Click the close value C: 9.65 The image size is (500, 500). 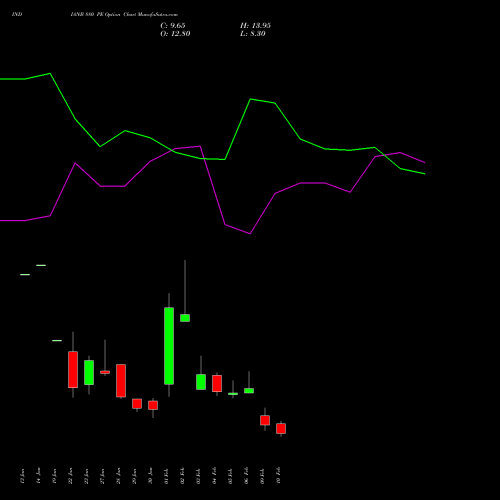coord(173,26)
